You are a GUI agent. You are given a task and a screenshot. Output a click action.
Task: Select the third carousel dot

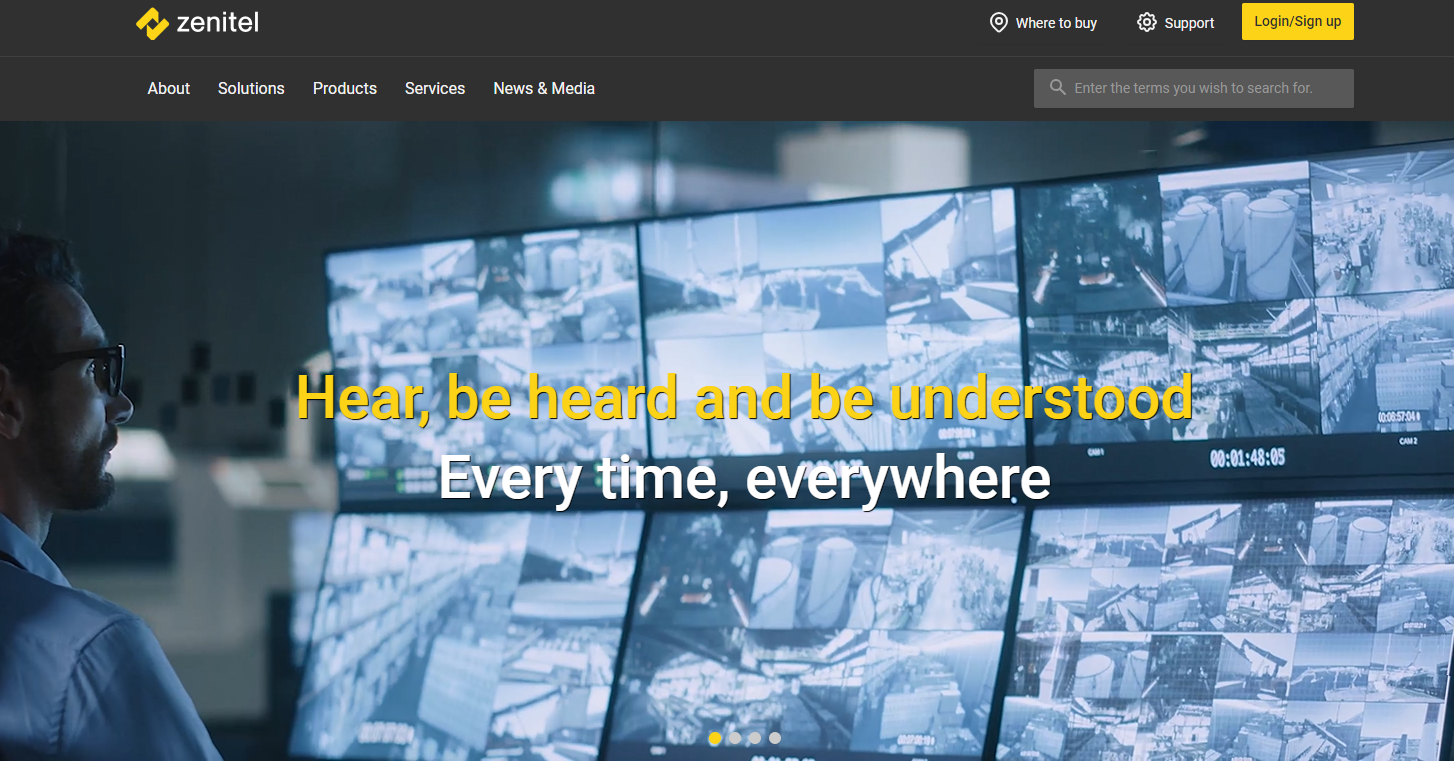click(x=755, y=738)
